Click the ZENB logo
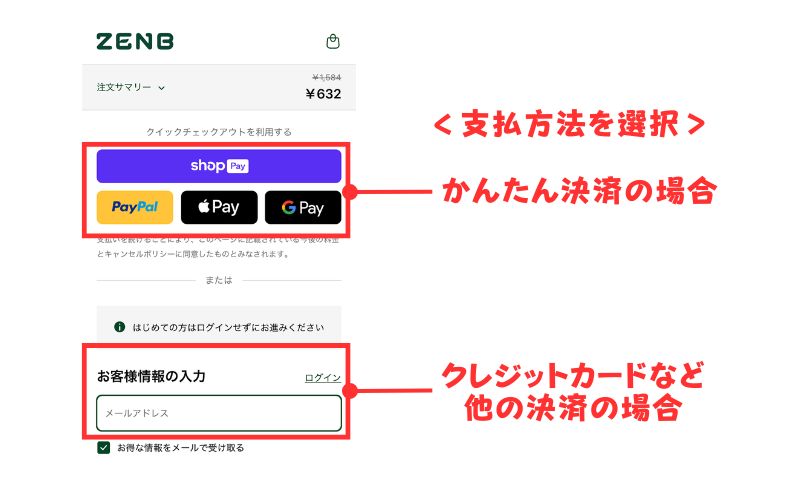This screenshot has height=495, width=800. 135,41
